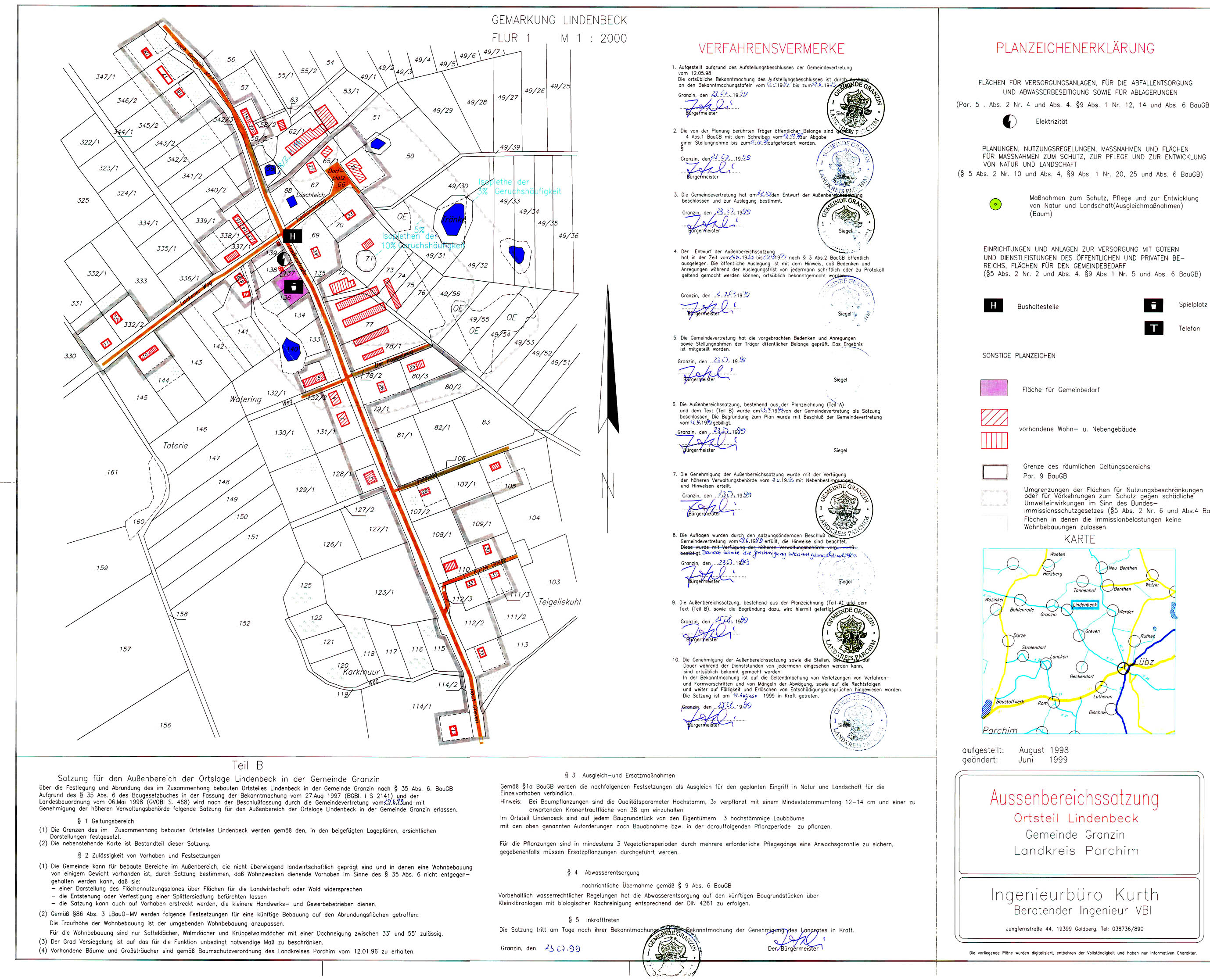Click the PLANZEICHENERKLÄRUNG heading
Screen dimensions: 1210x980
(1075, 49)
